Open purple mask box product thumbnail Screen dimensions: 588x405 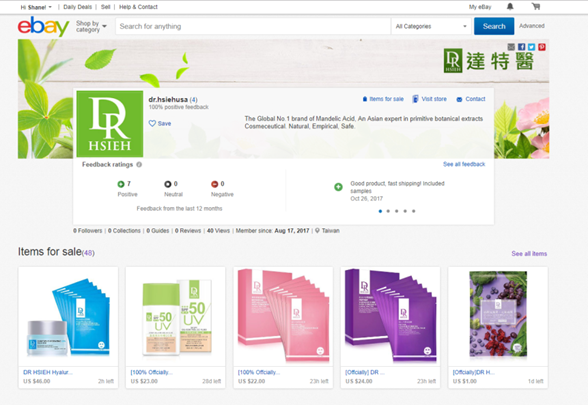point(390,316)
